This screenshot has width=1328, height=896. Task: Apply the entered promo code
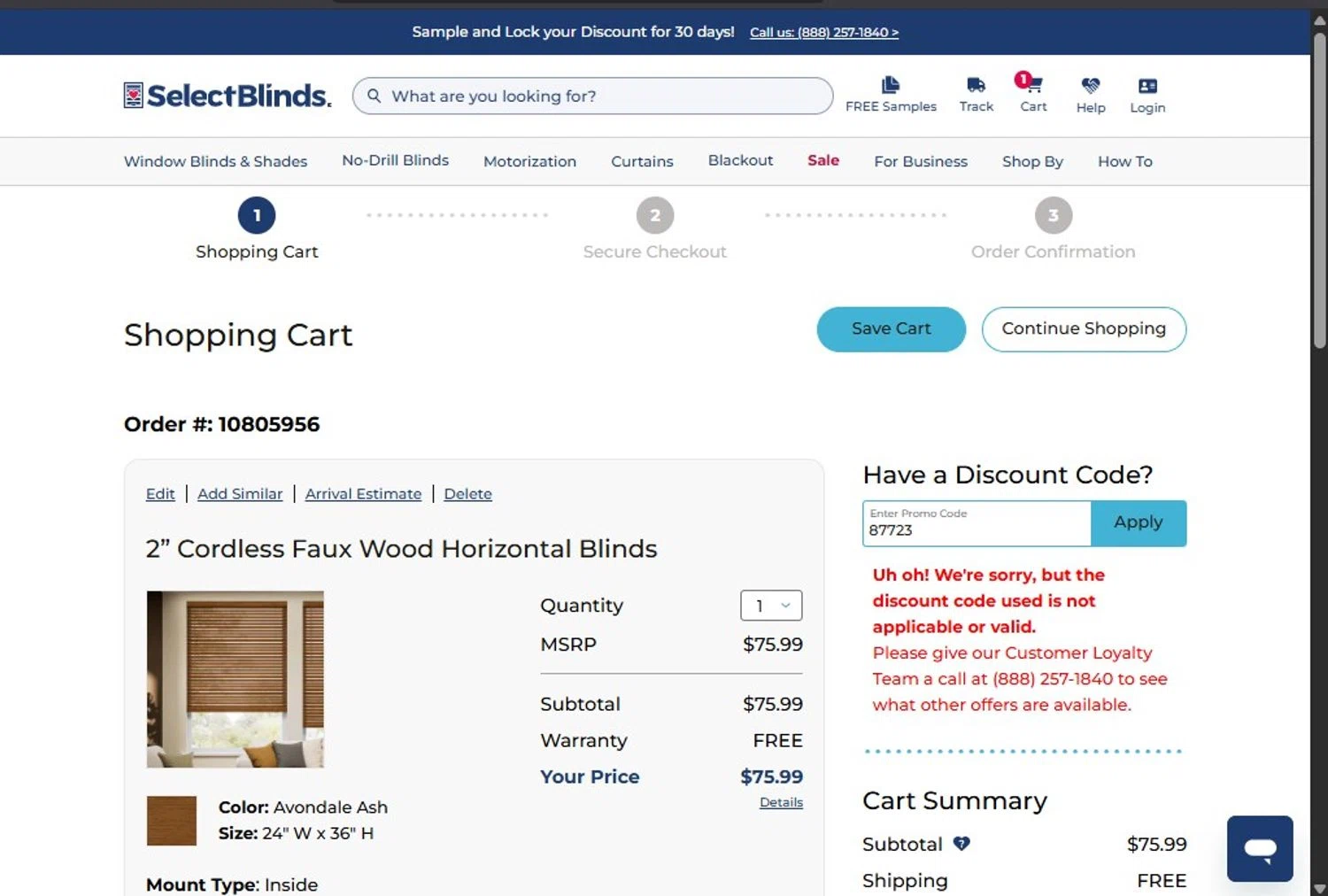pyautogui.click(x=1138, y=522)
